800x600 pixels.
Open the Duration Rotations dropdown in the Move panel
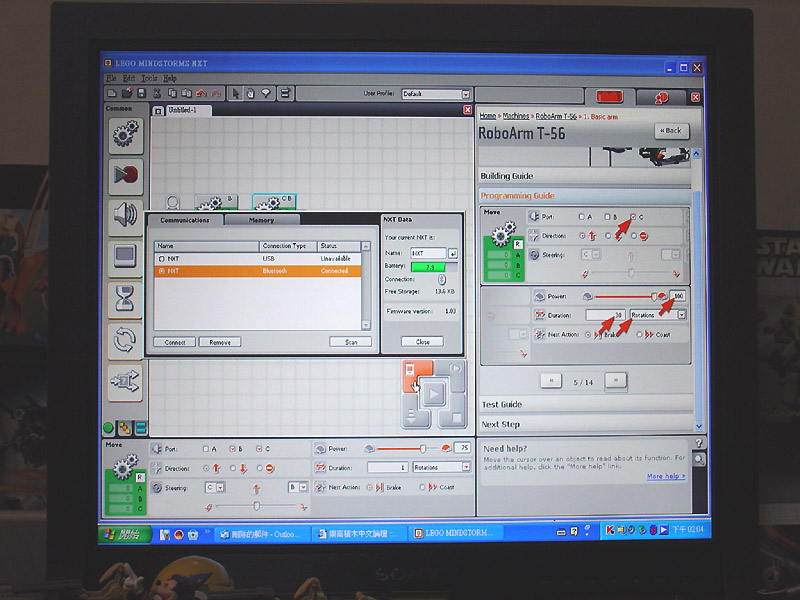pos(442,467)
